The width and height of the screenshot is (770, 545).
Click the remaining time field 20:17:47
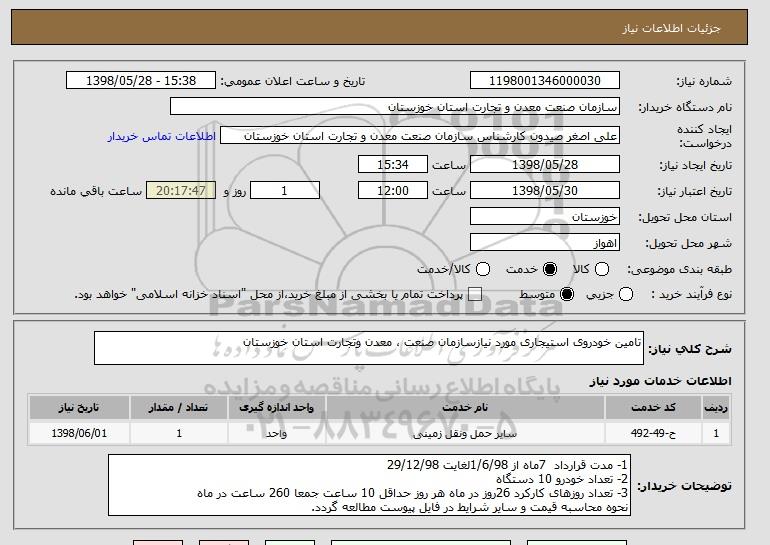point(181,191)
